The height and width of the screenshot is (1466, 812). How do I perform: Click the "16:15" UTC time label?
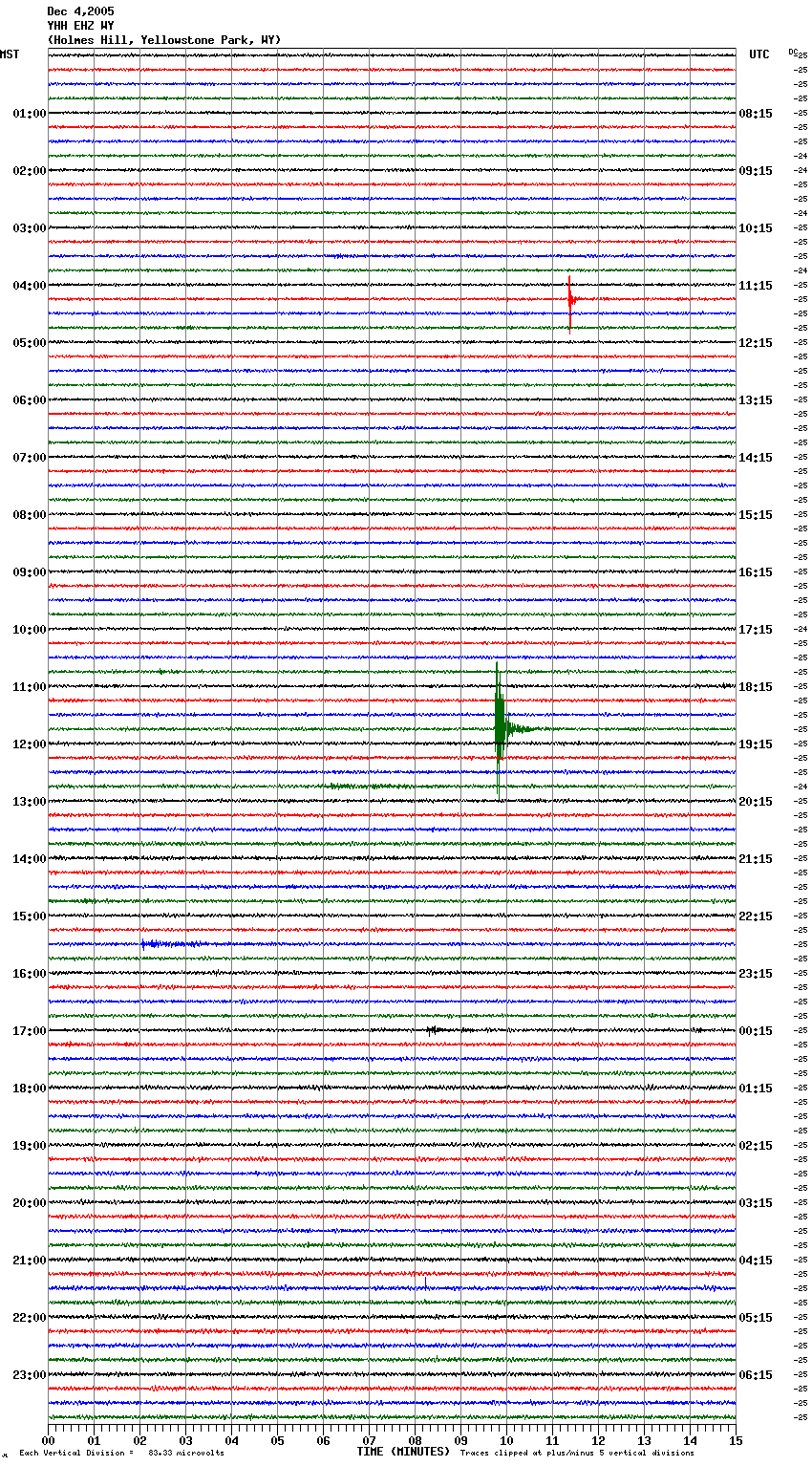pyautogui.click(x=756, y=572)
